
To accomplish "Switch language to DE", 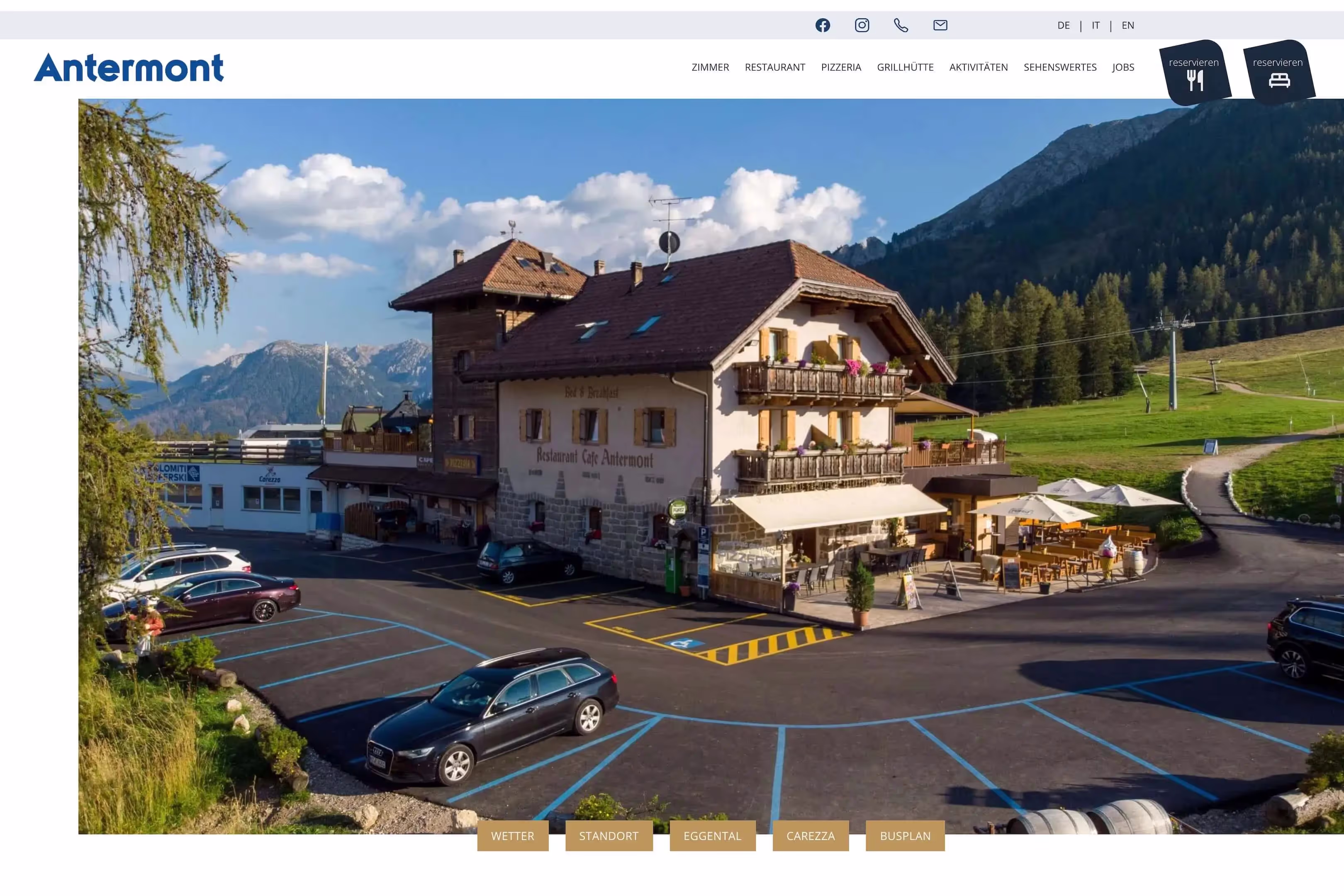I will point(1064,25).
